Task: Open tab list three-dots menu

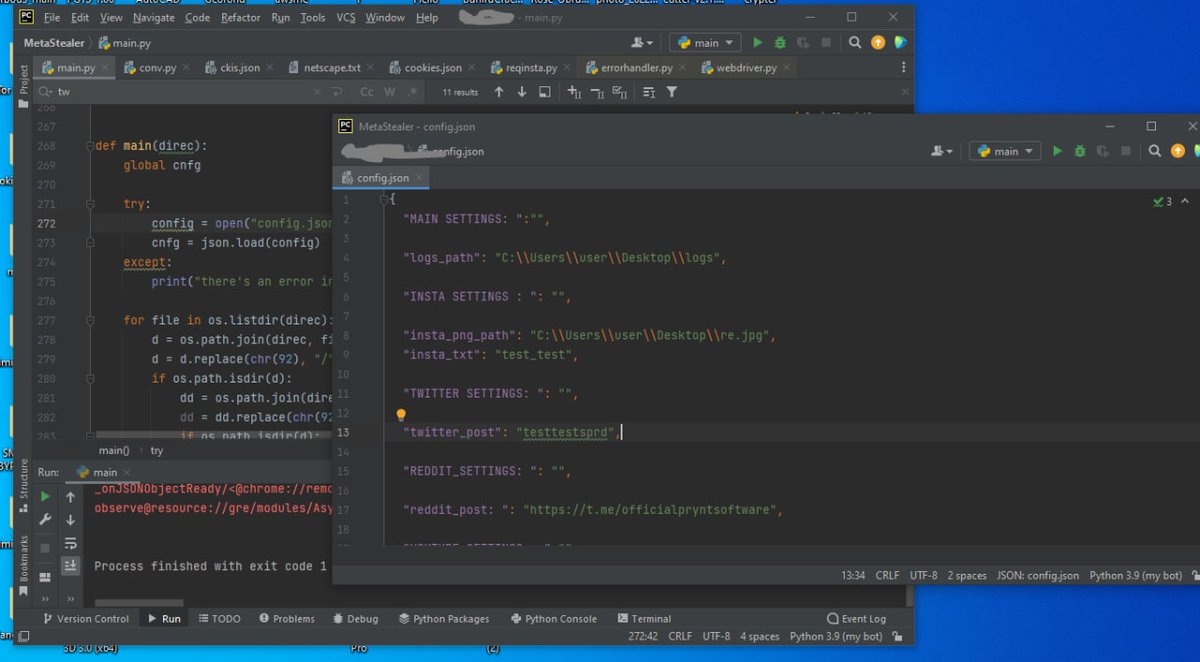Action: point(904,68)
